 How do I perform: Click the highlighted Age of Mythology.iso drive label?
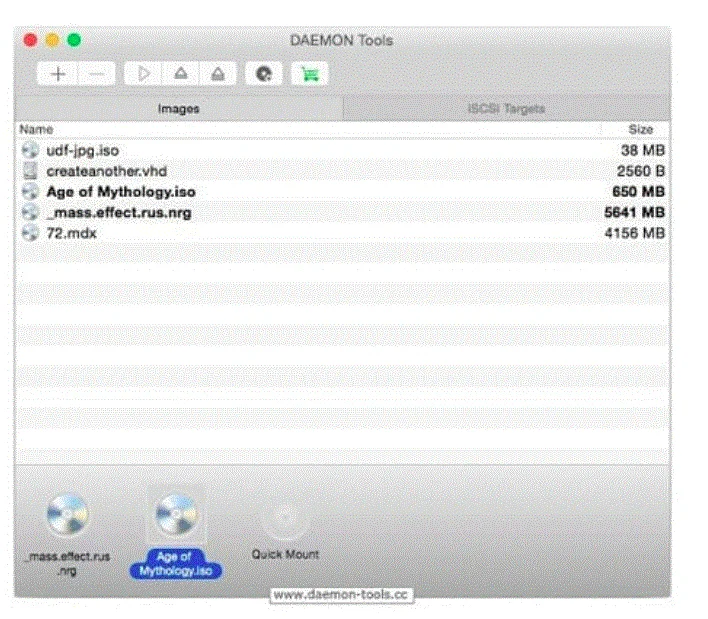point(176,564)
